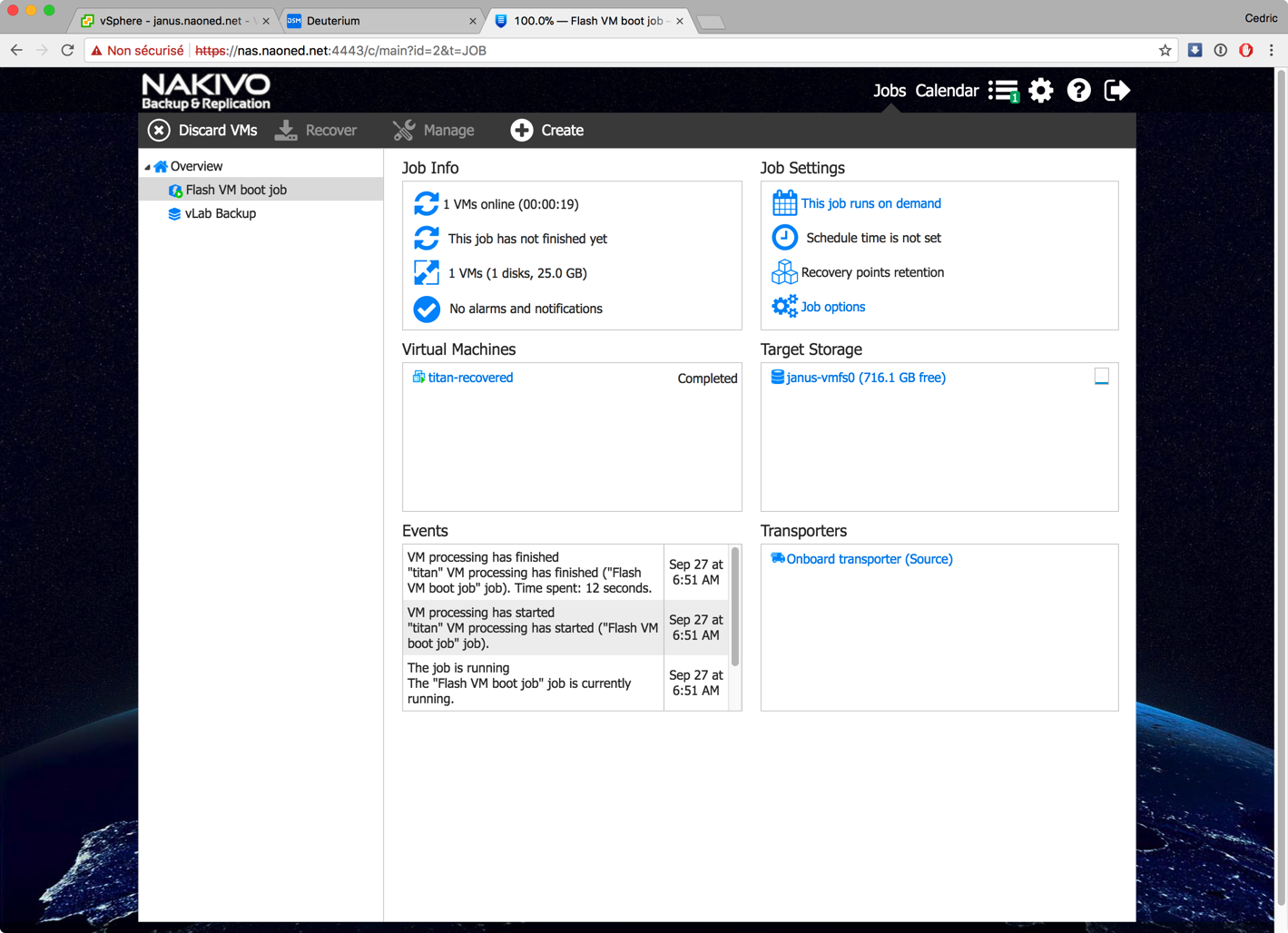This screenshot has height=933, width=1288.
Task: Select the Flash VM boot job browser tab
Action: [x=590, y=21]
